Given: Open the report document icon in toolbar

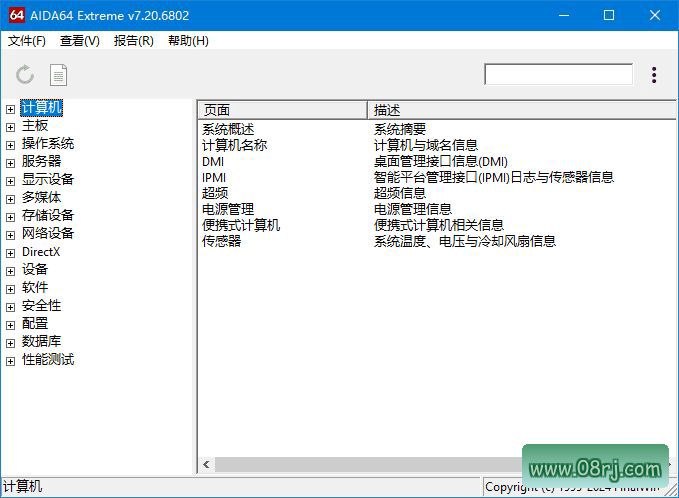Looking at the screenshot, I should point(58,75).
